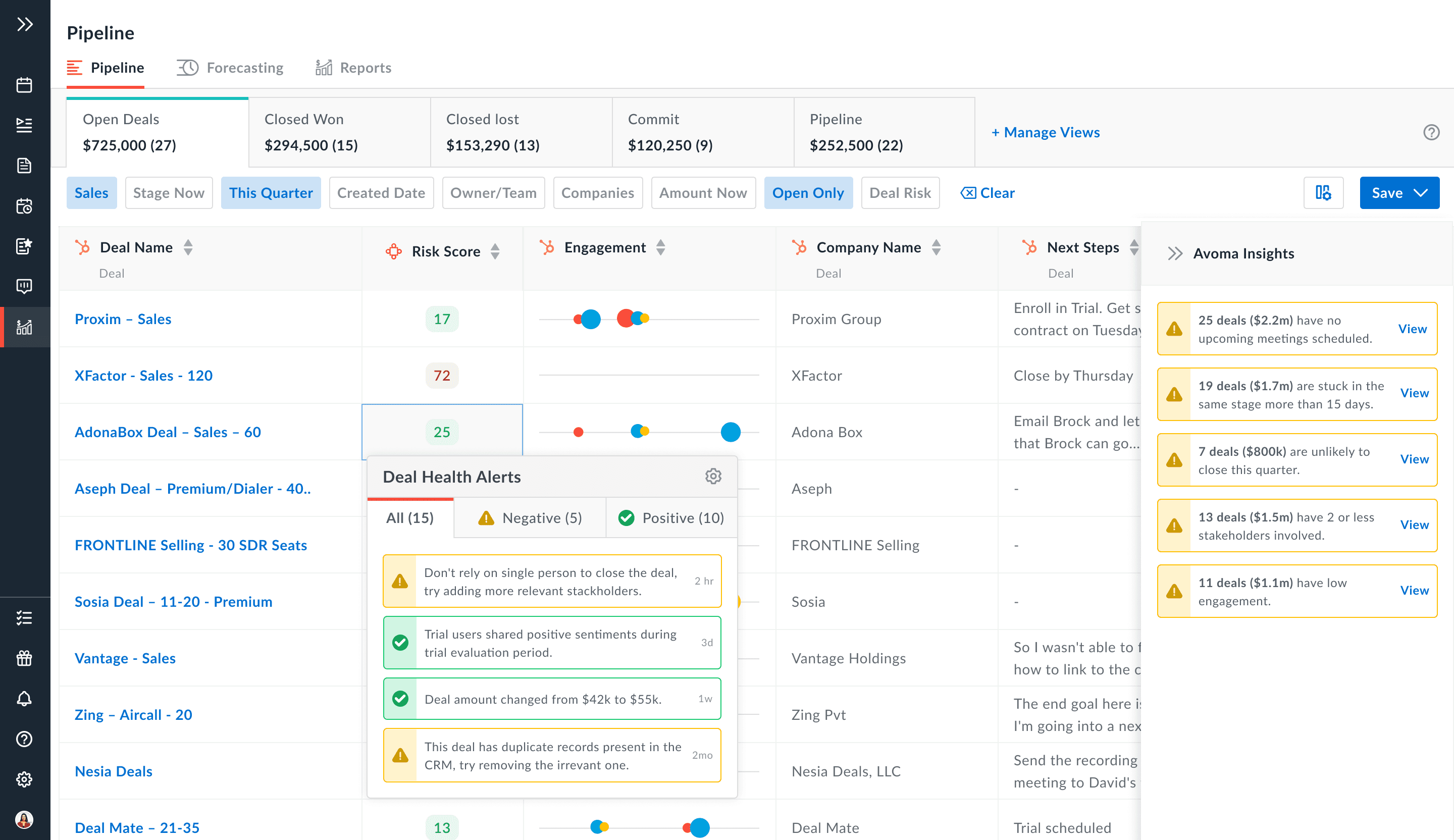This screenshot has height=840, width=1454.
Task: Open the user avatar in the sidebar
Action: [24, 820]
